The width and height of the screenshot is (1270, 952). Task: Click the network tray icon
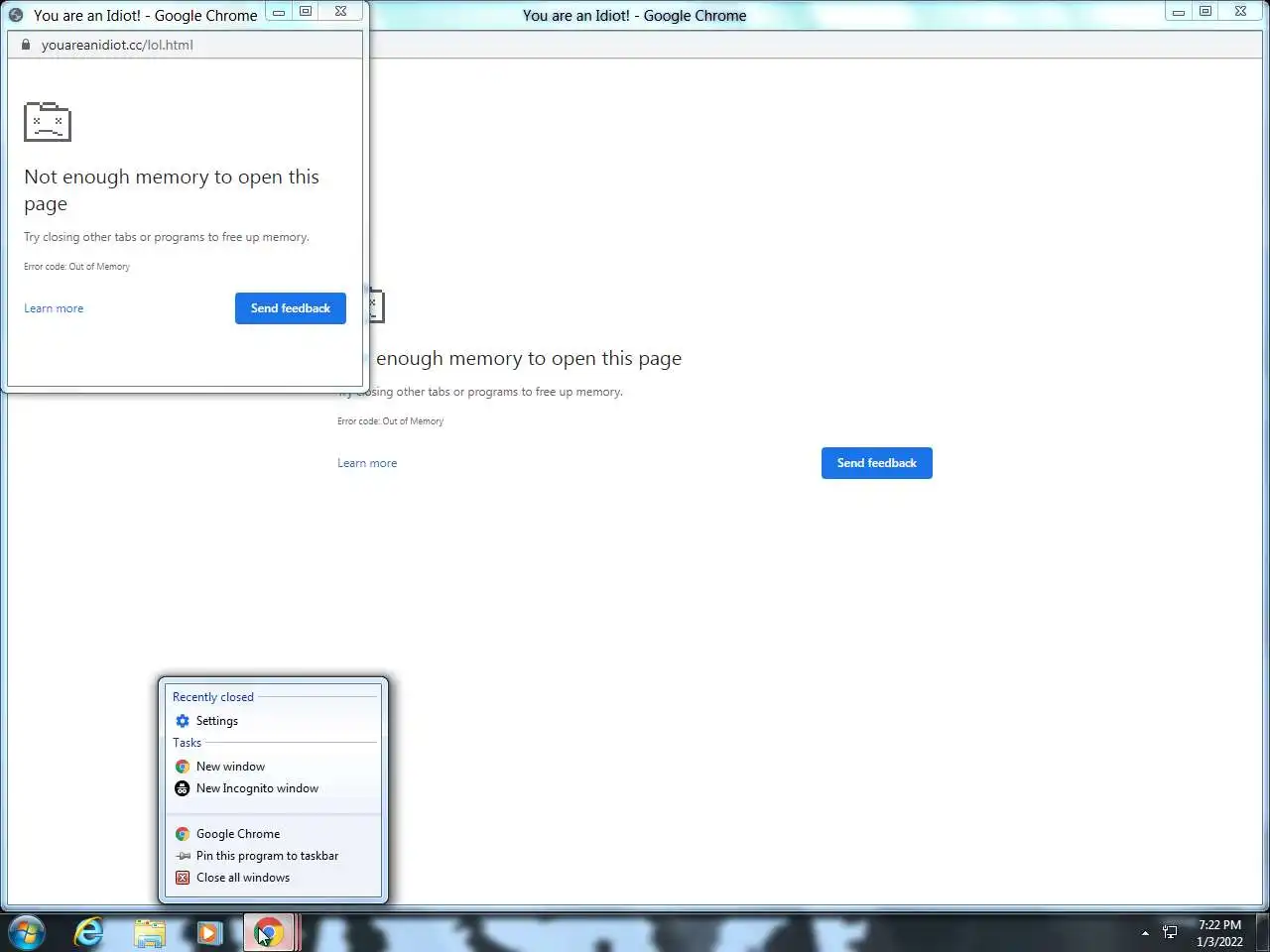click(x=1170, y=932)
